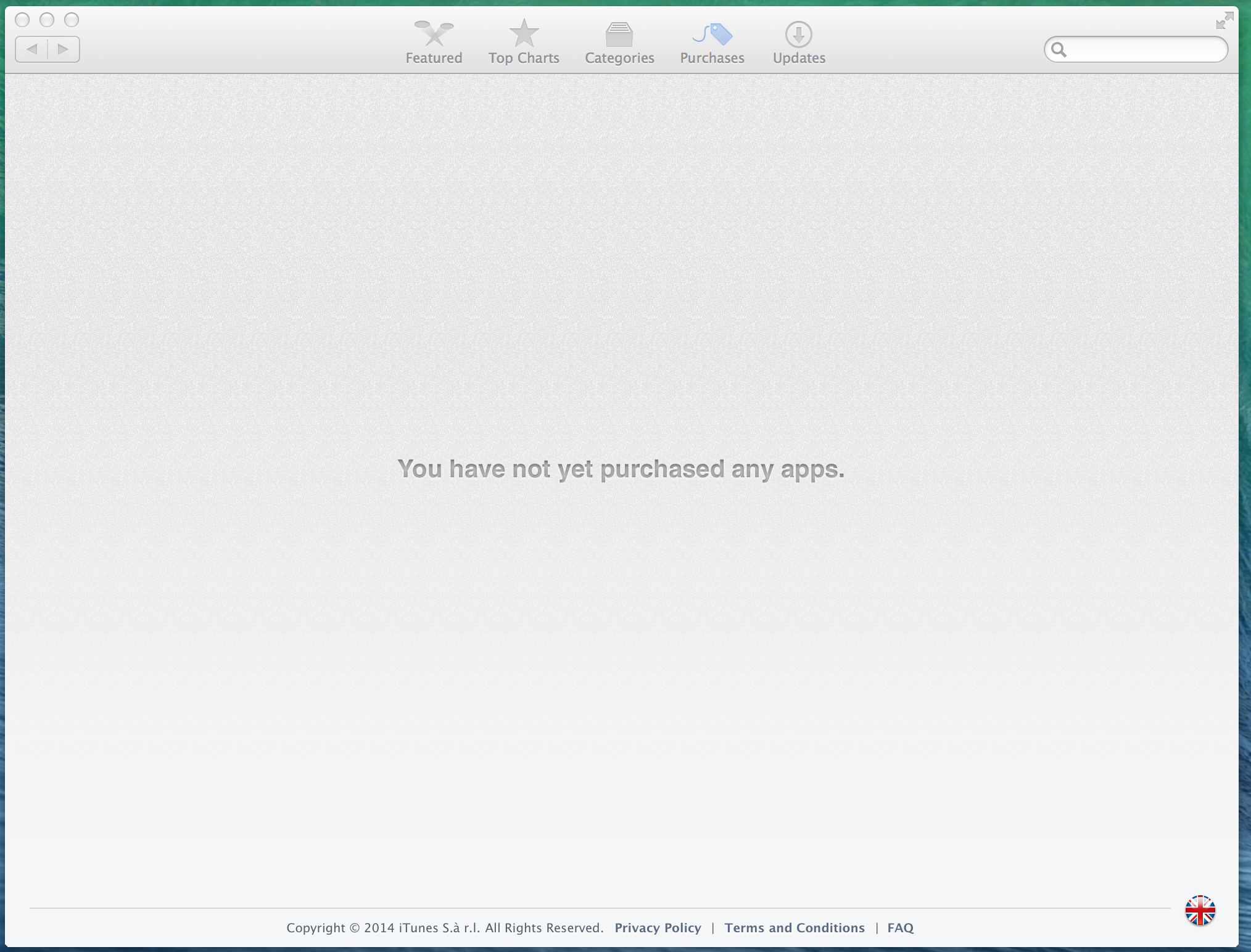The image size is (1251, 952).
Task: Switch to the Featured tab label
Action: click(434, 58)
